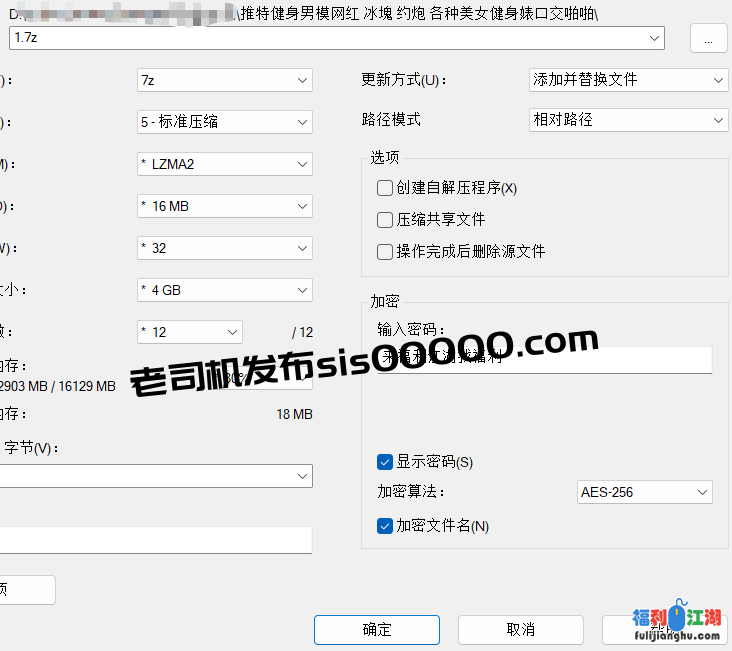Check 操作完成后删除源文件 option
The width and height of the screenshot is (732, 651).
(385, 252)
